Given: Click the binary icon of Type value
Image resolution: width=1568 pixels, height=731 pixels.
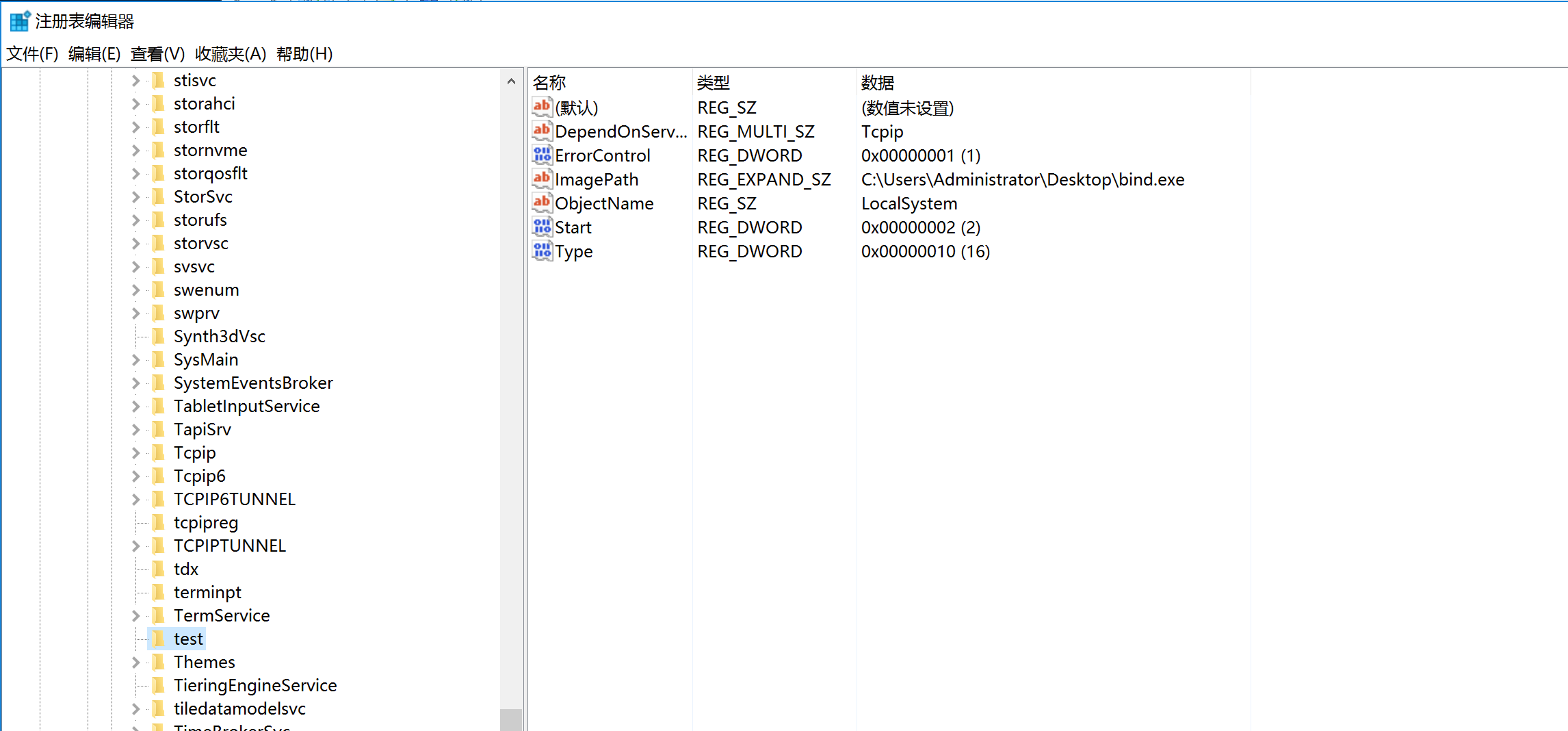Looking at the screenshot, I should pos(542,251).
